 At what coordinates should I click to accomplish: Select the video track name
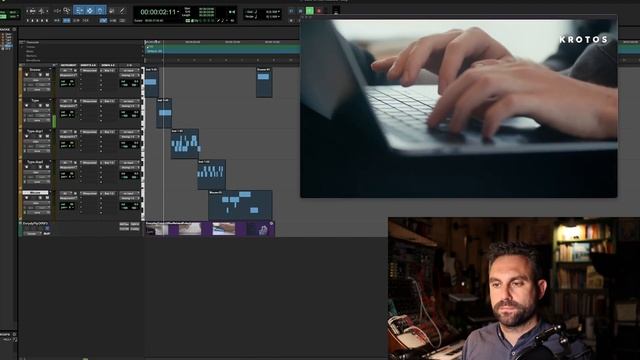point(35,224)
